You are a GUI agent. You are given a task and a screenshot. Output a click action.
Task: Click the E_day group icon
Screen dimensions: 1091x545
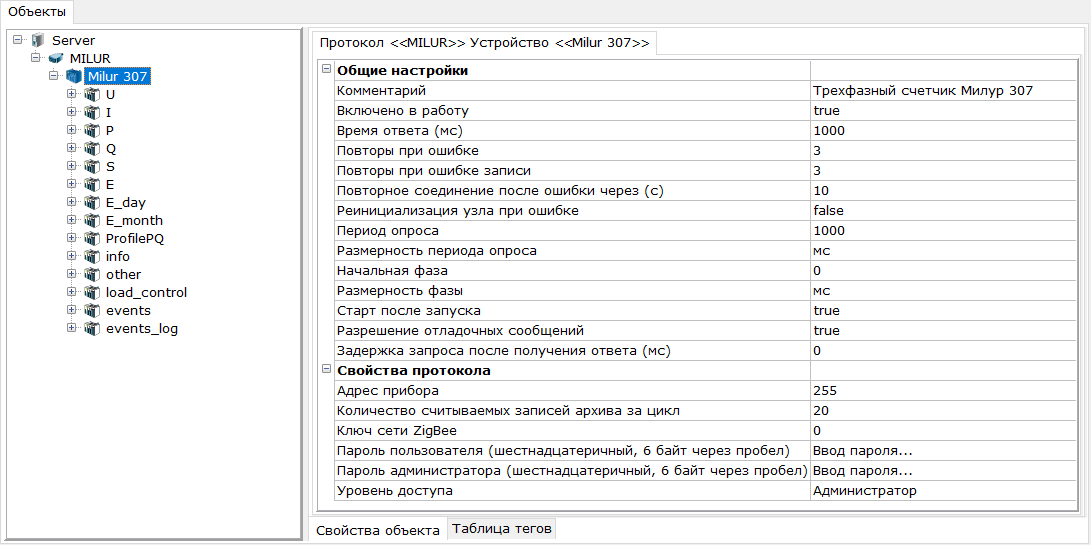click(x=92, y=203)
